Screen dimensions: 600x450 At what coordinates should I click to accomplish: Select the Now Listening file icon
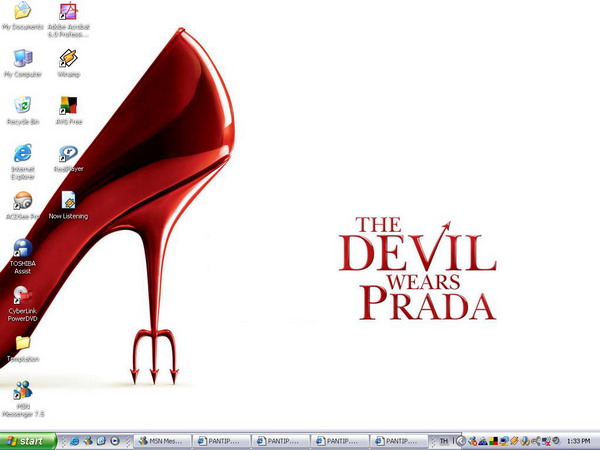[68, 206]
